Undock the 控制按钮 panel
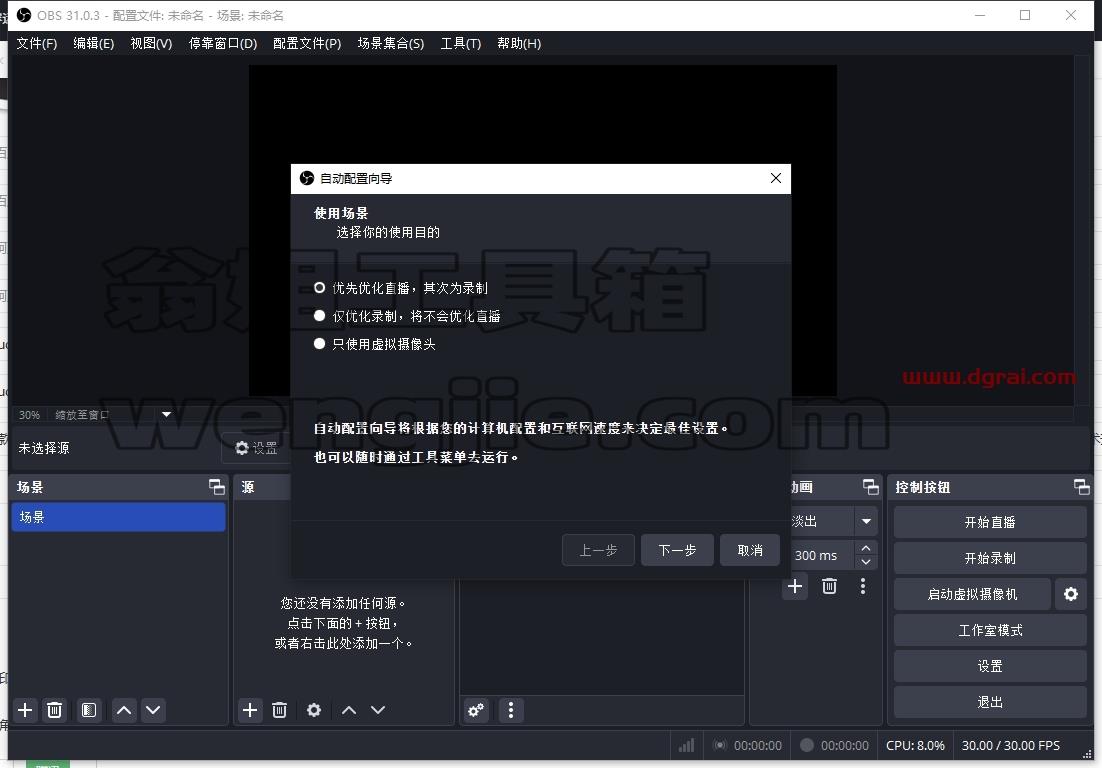This screenshot has height=768, width=1102. click(x=1082, y=486)
